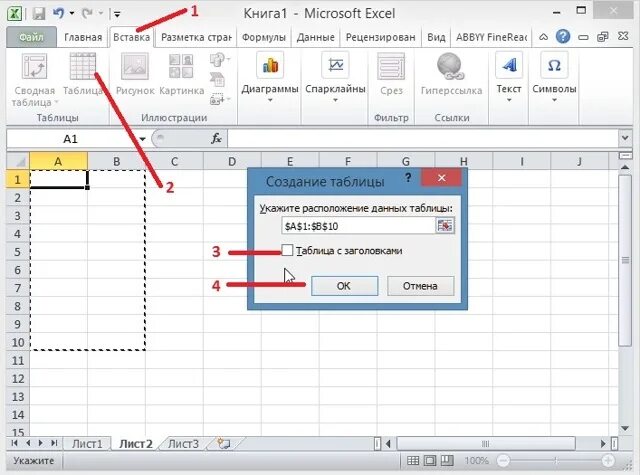
Task: Close the Создание таблицы dialog
Action: point(441,178)
